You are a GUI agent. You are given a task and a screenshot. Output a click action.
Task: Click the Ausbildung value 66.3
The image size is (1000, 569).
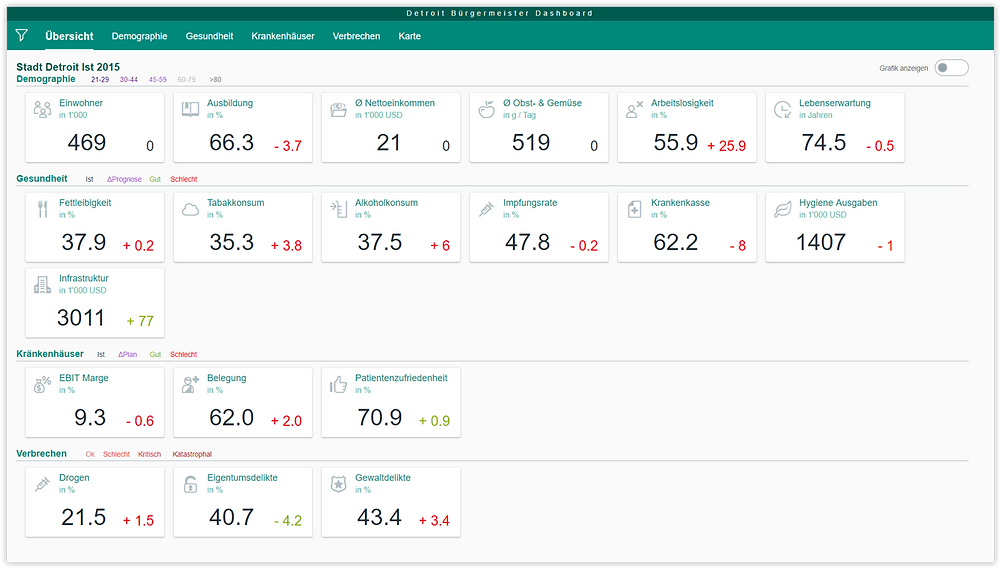pos(232,142)
